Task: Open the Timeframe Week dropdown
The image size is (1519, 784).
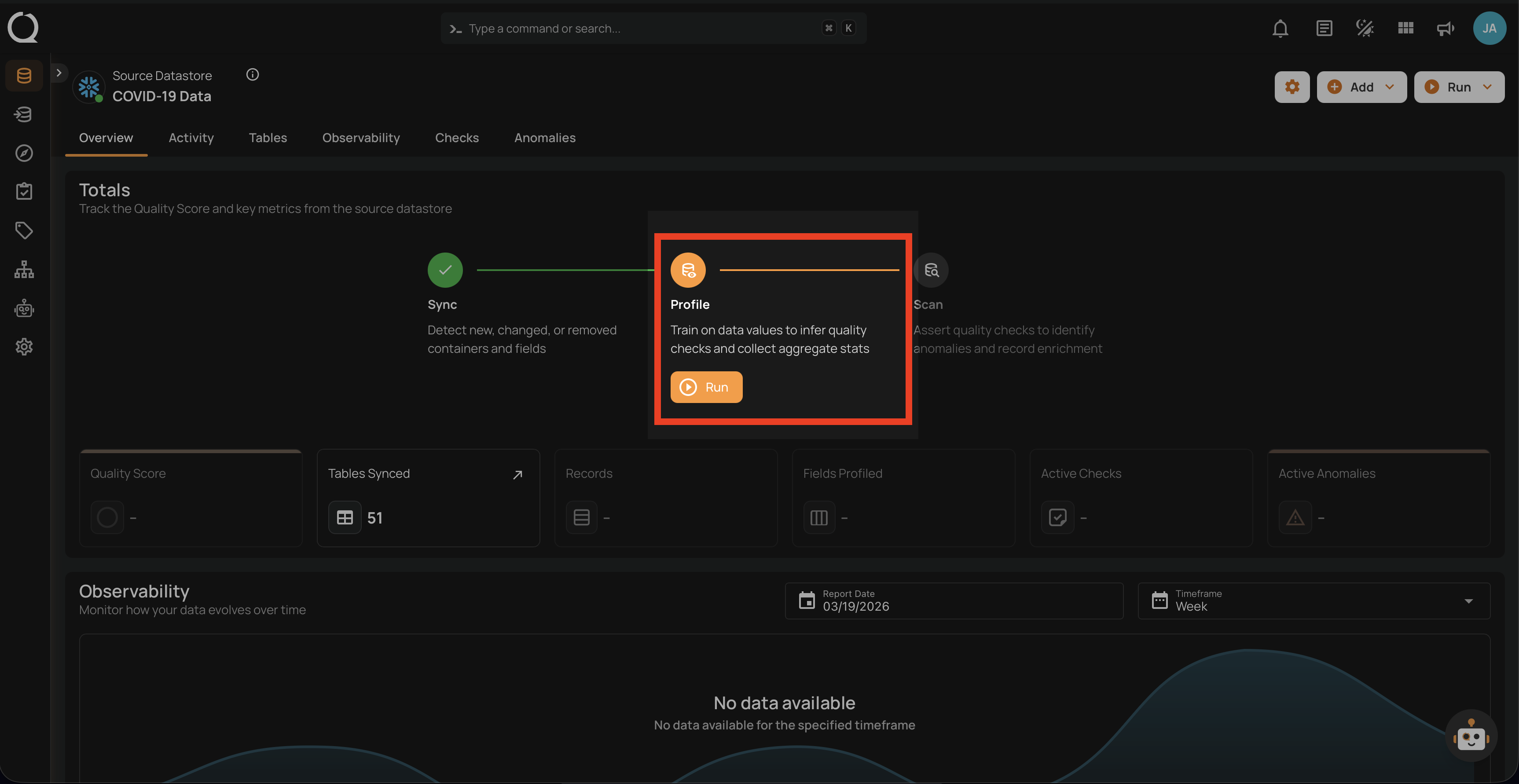Action: coord(1468,601)
